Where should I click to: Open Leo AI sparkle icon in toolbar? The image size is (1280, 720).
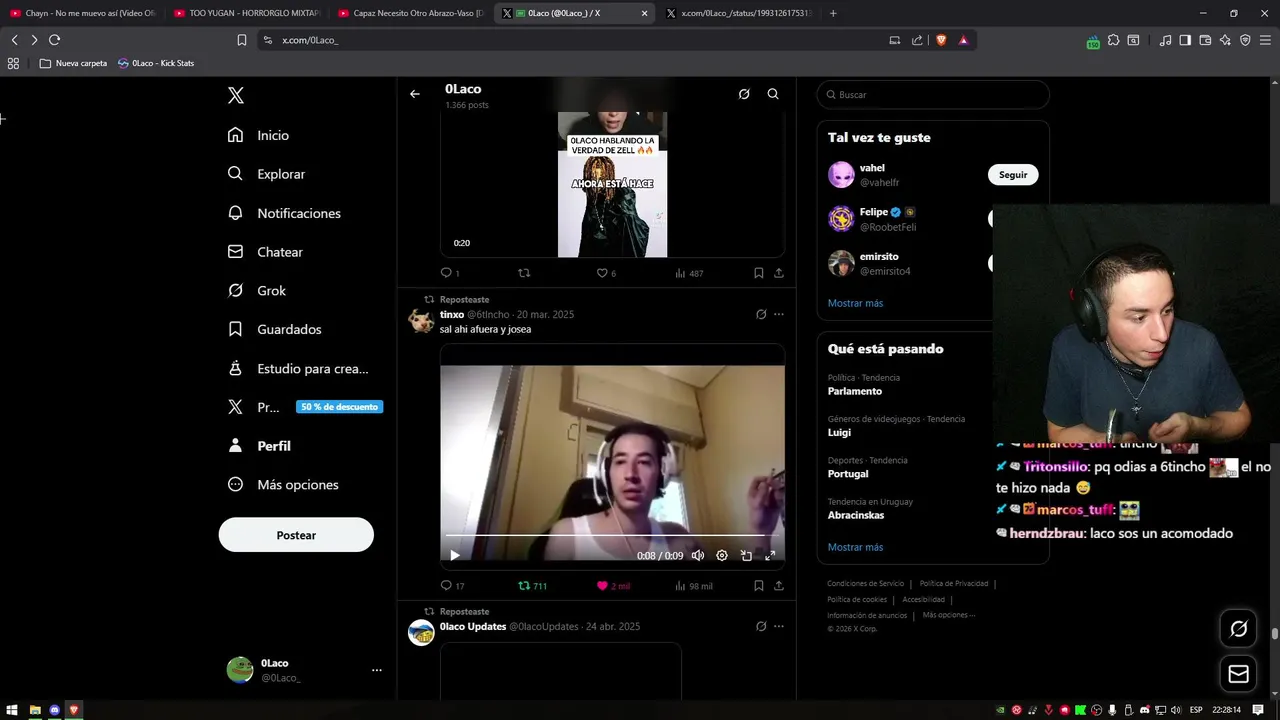click(1225, 40)
